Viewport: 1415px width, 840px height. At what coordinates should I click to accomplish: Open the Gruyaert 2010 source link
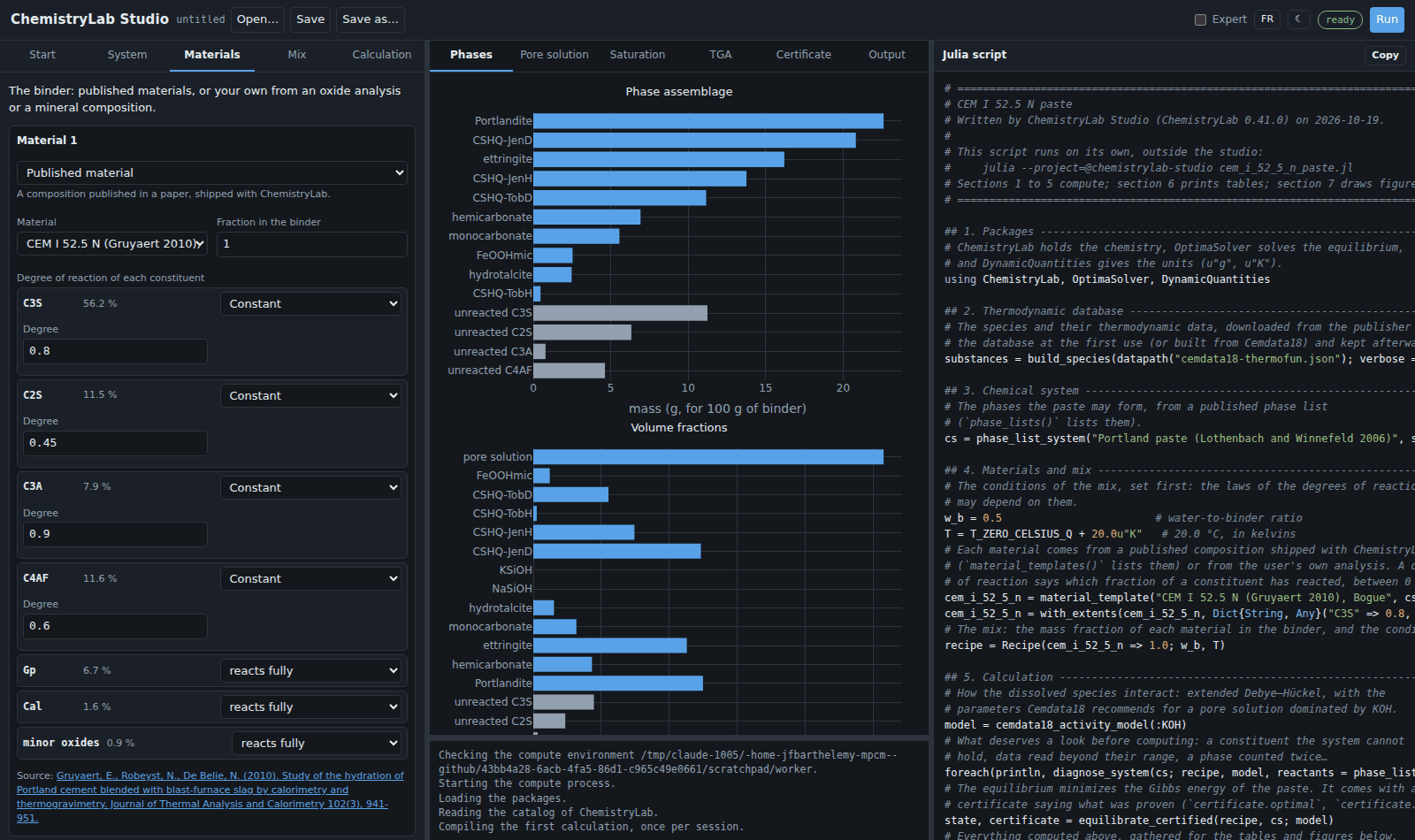click(210, 797)
